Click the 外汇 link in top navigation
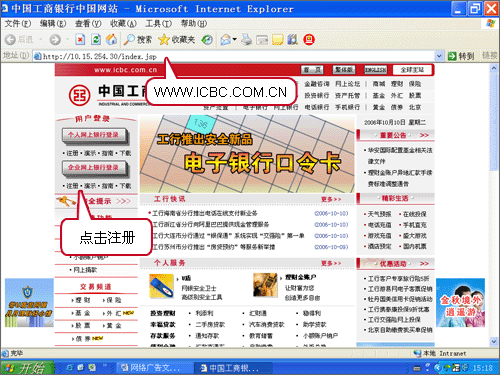The image size is (500, 375). 397,96
